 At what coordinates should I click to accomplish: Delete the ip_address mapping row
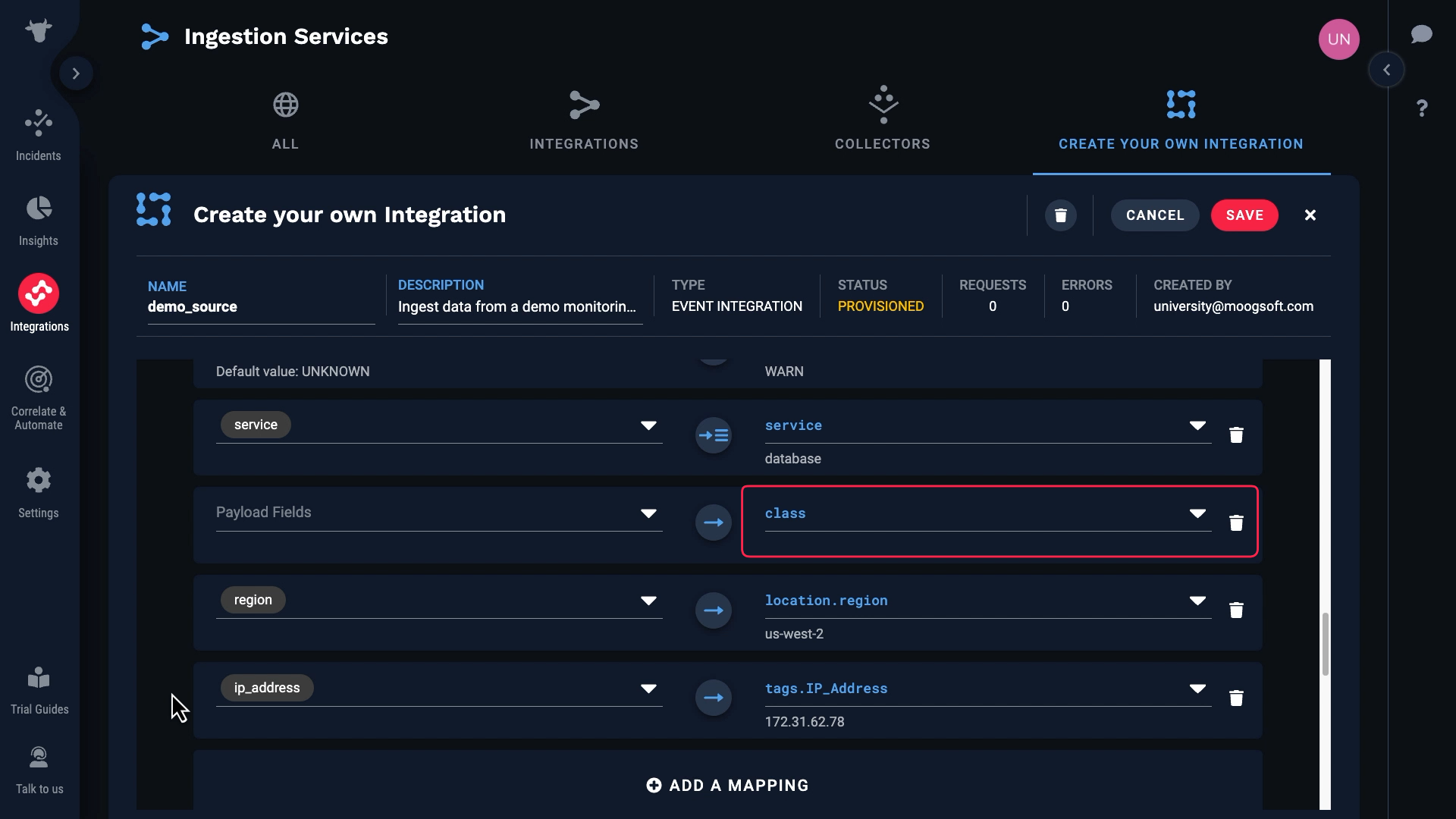coord(1235,698)
